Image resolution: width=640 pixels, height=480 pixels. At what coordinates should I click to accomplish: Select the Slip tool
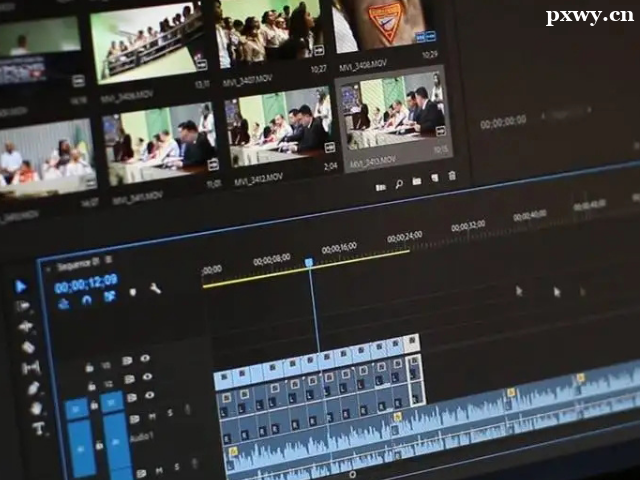click(x=31, y=368)
